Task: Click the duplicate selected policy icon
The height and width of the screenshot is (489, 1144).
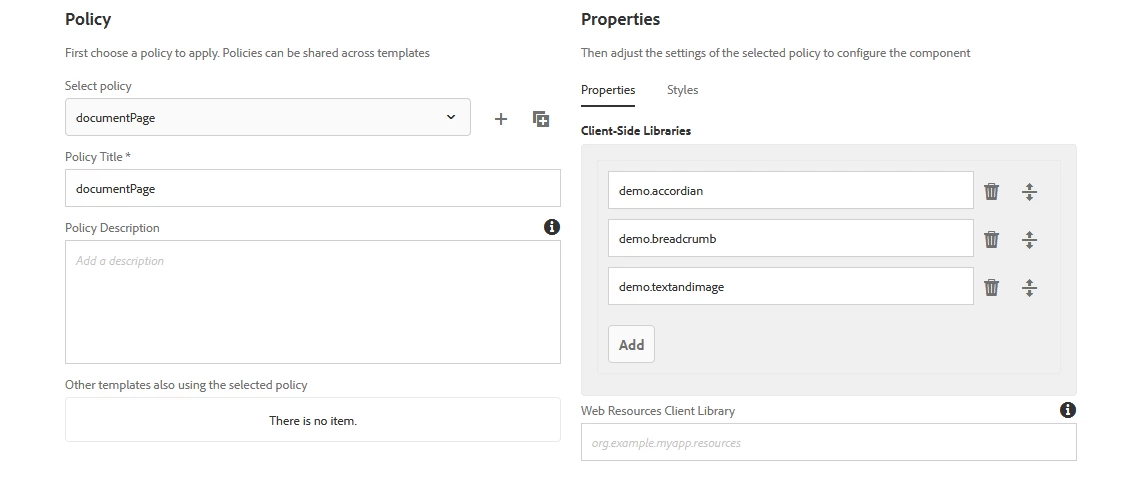Action: [541, 119]
